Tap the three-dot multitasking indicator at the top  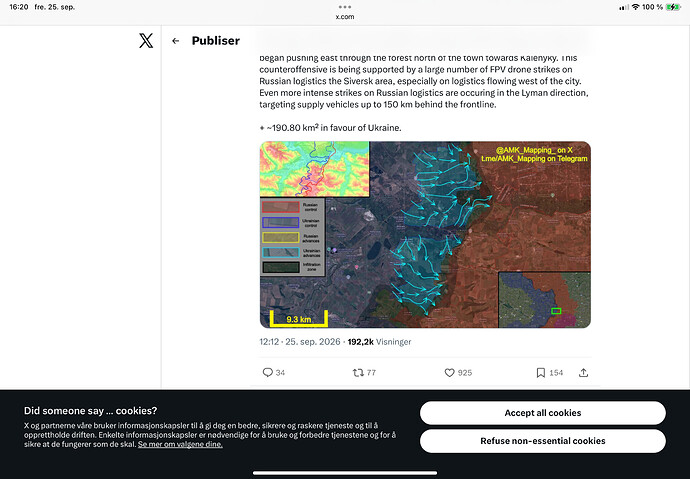345,7
